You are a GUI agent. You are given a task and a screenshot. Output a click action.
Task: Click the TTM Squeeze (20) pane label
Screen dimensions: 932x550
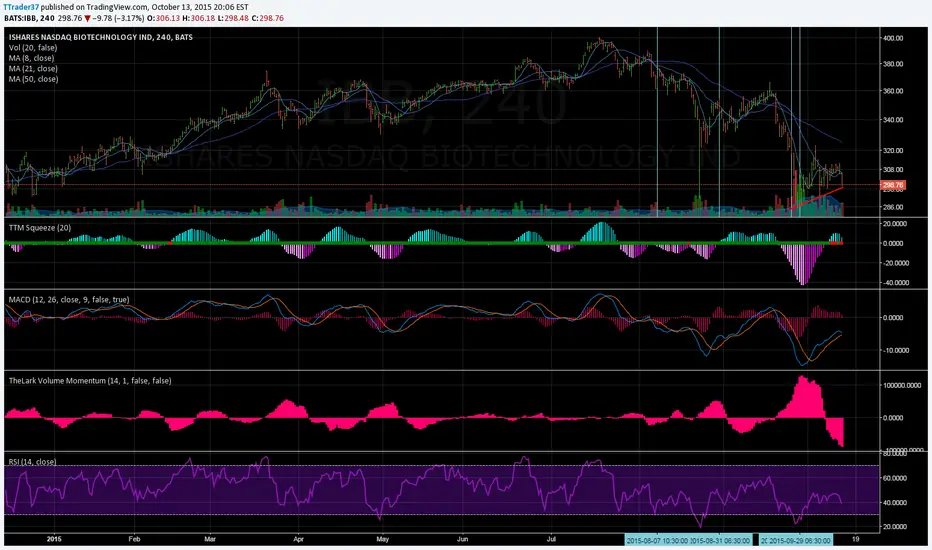[40, 228]
